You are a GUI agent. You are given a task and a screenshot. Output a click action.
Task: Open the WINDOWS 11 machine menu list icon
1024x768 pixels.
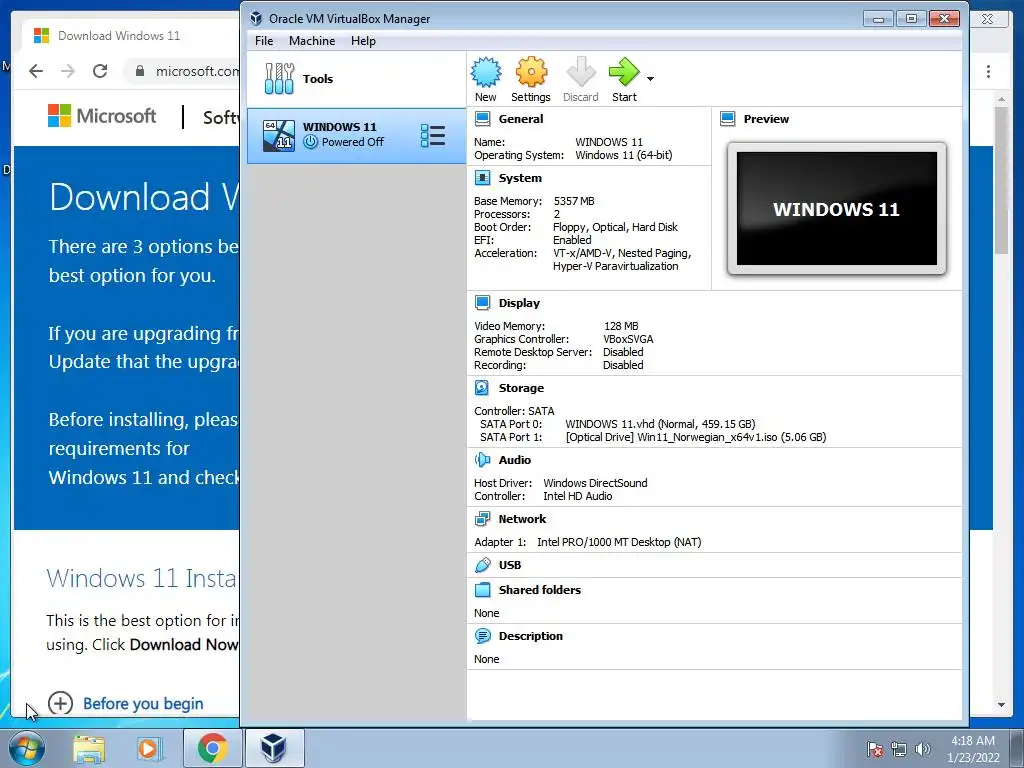433,135
